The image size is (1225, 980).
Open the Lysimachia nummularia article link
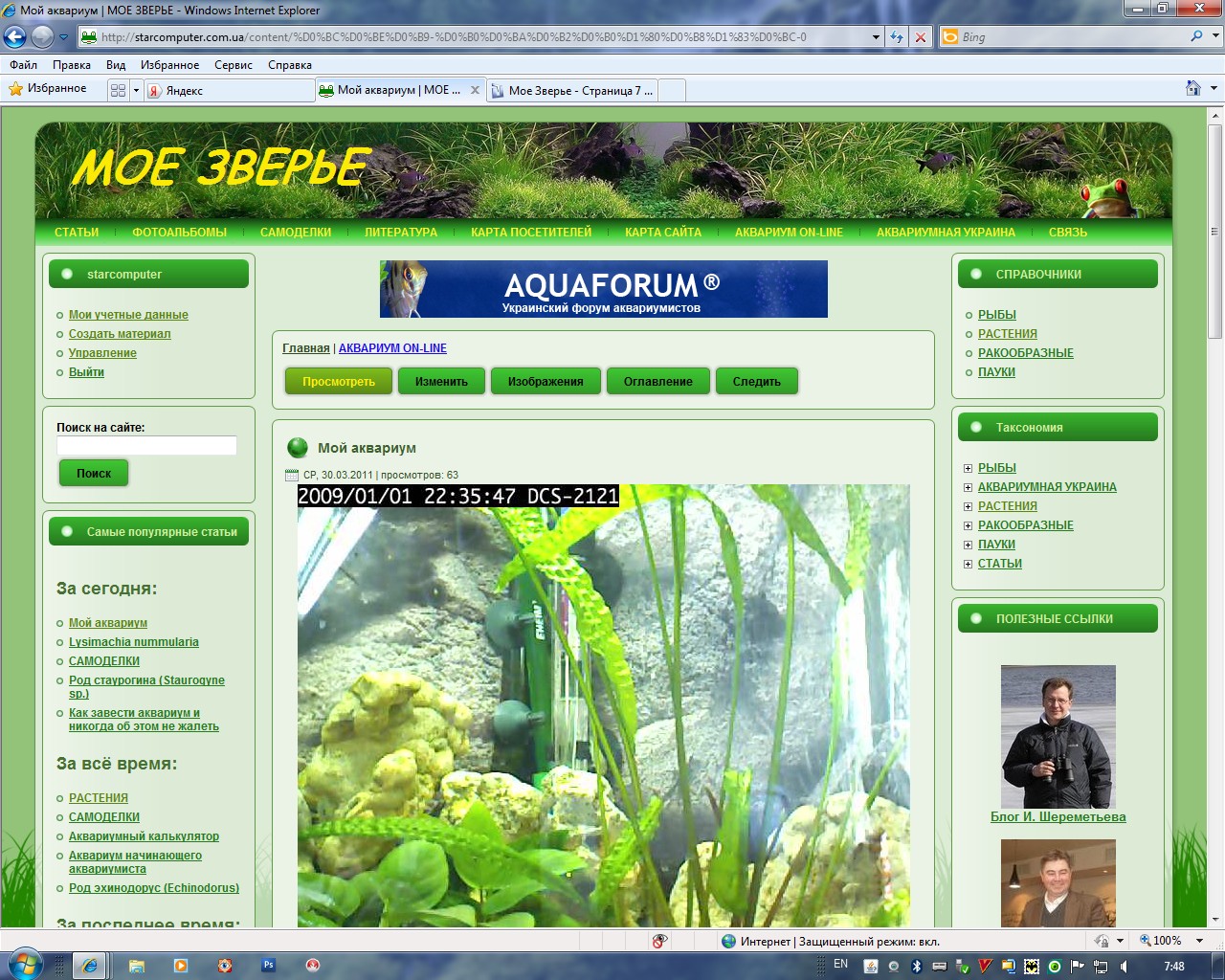point(134,642)
